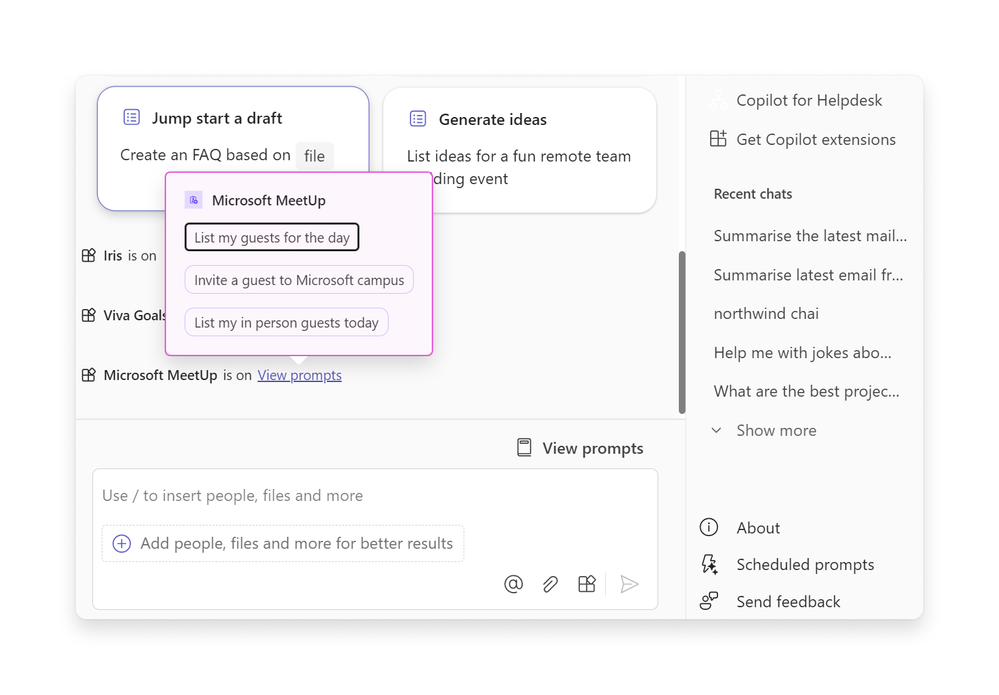999x695 pixels.
Task: Click the chat area vertical scrollbar
Action: pos(682,332)
